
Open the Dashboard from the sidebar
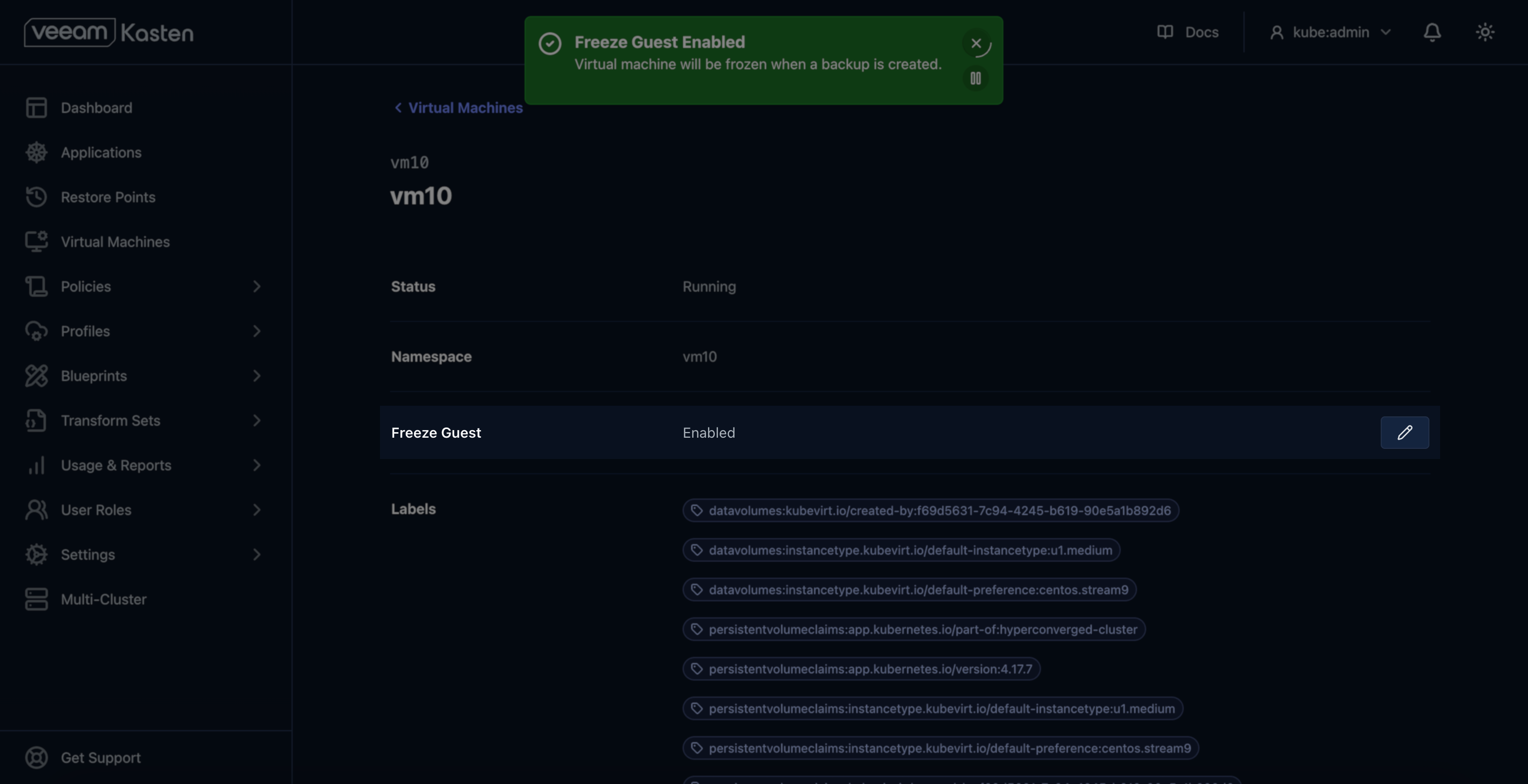(96, 107)
